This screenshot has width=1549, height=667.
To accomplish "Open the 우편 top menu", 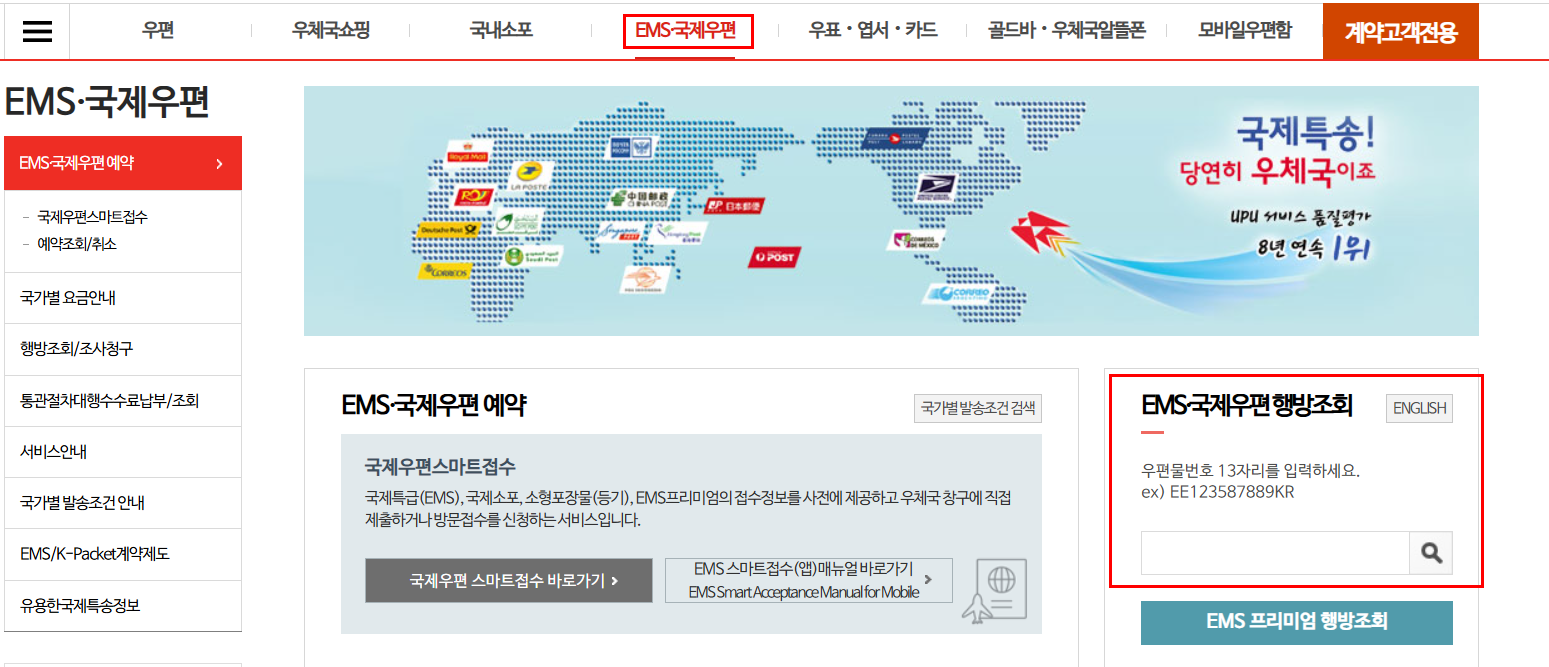I will [158, 31].
